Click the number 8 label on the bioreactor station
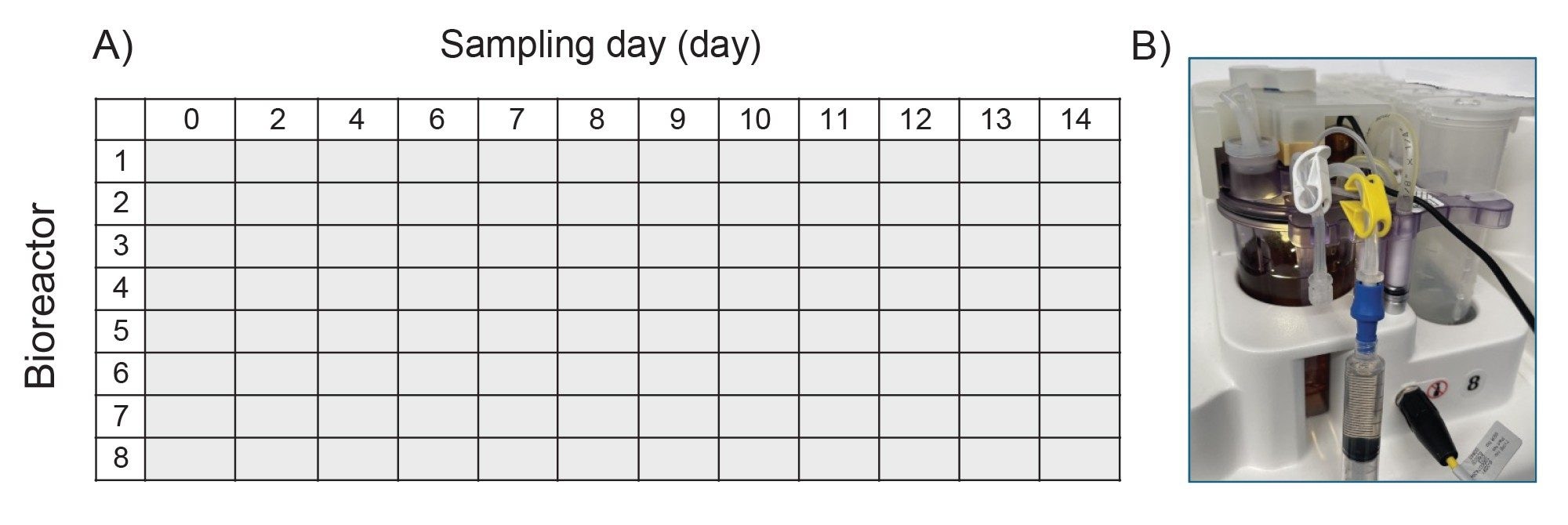Image resolution: width=1568 pixels, height=525 pixels. (1472, 383)
